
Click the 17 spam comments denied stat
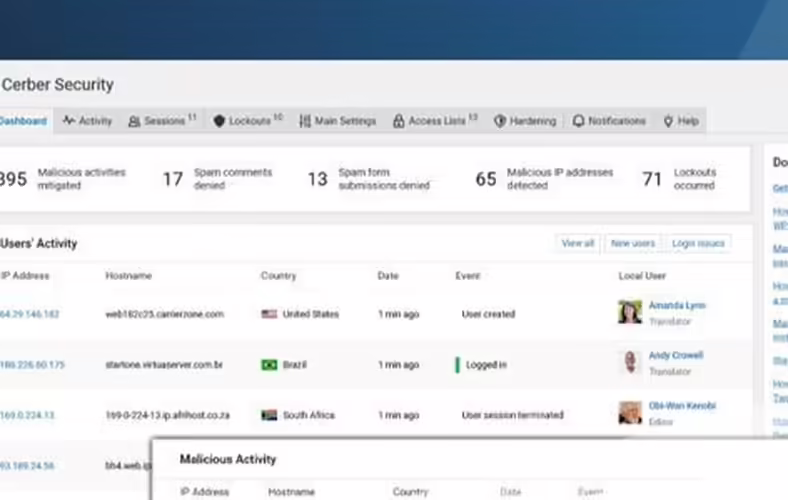point(218,179)
